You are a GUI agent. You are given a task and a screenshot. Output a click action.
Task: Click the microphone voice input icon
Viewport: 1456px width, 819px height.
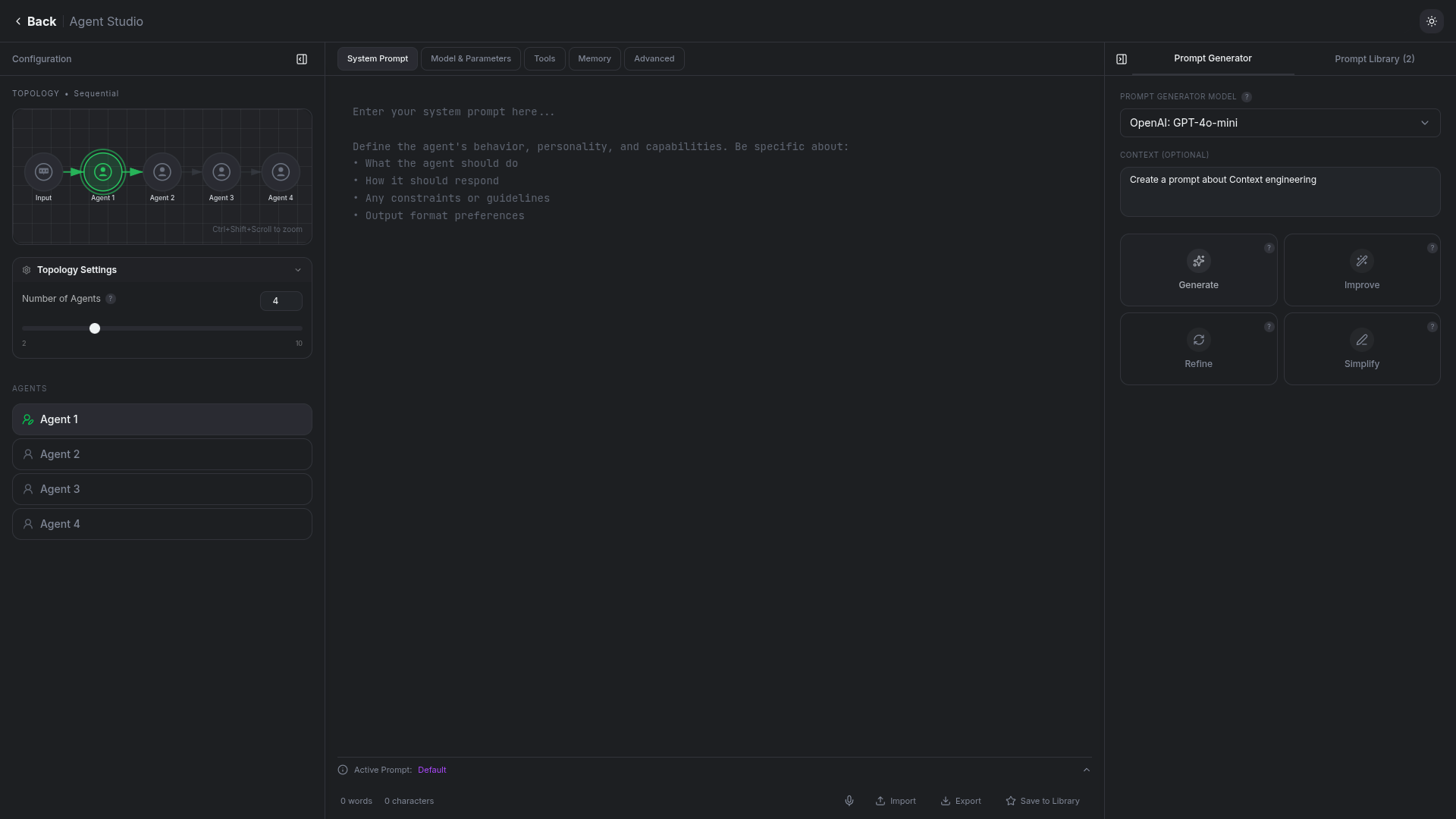[x=849, y=801]
